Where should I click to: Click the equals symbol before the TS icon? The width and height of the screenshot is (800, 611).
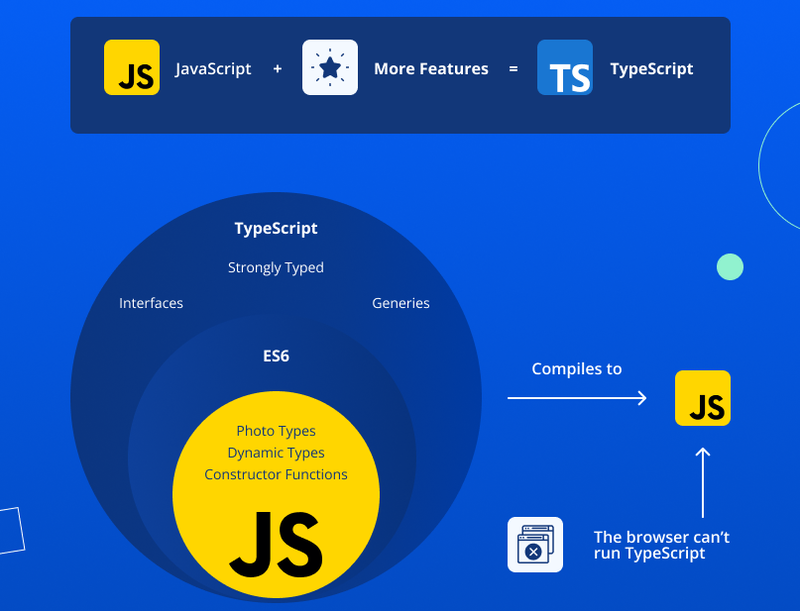coord(513,68)
